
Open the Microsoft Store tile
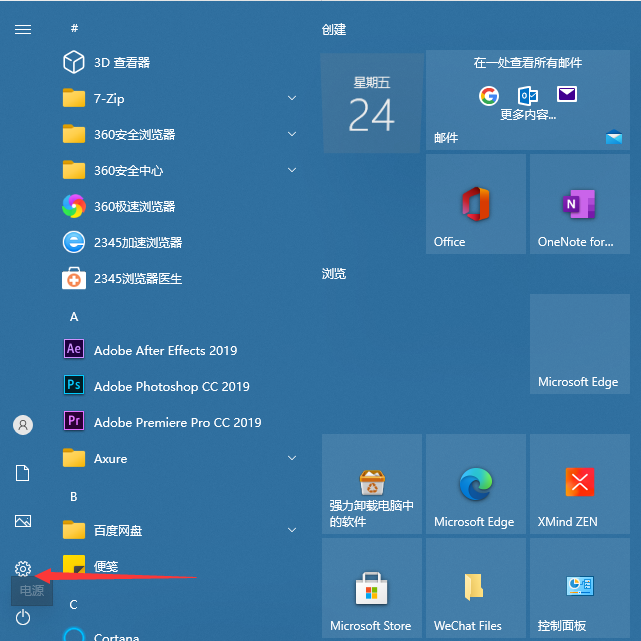[x=371, y=589]
